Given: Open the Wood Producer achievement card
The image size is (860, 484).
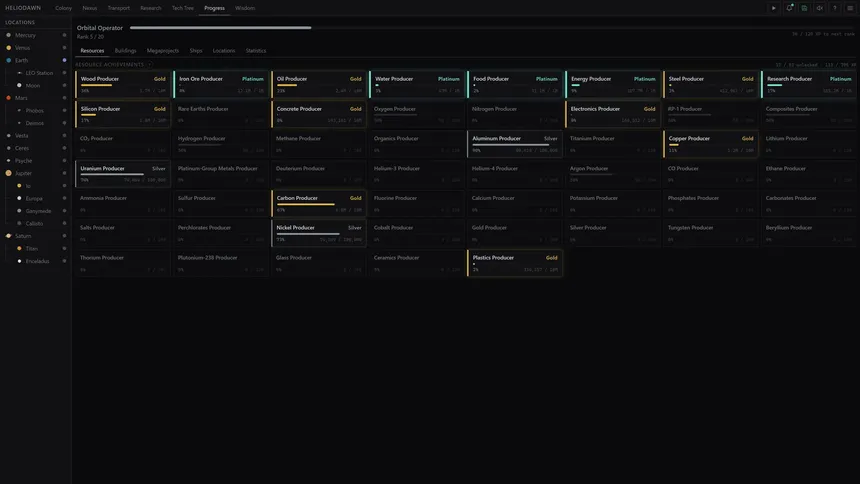Looking at the screenshot, I should tap(123, 85).
